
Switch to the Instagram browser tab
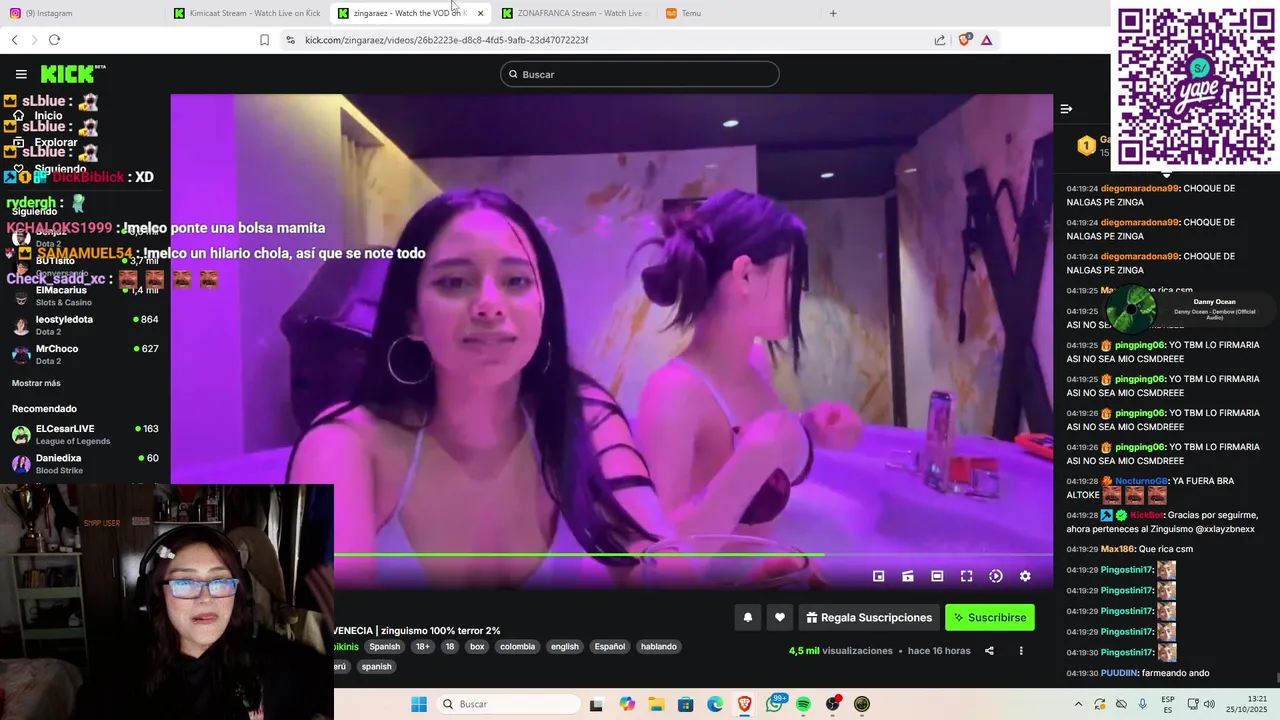point(80,13)
